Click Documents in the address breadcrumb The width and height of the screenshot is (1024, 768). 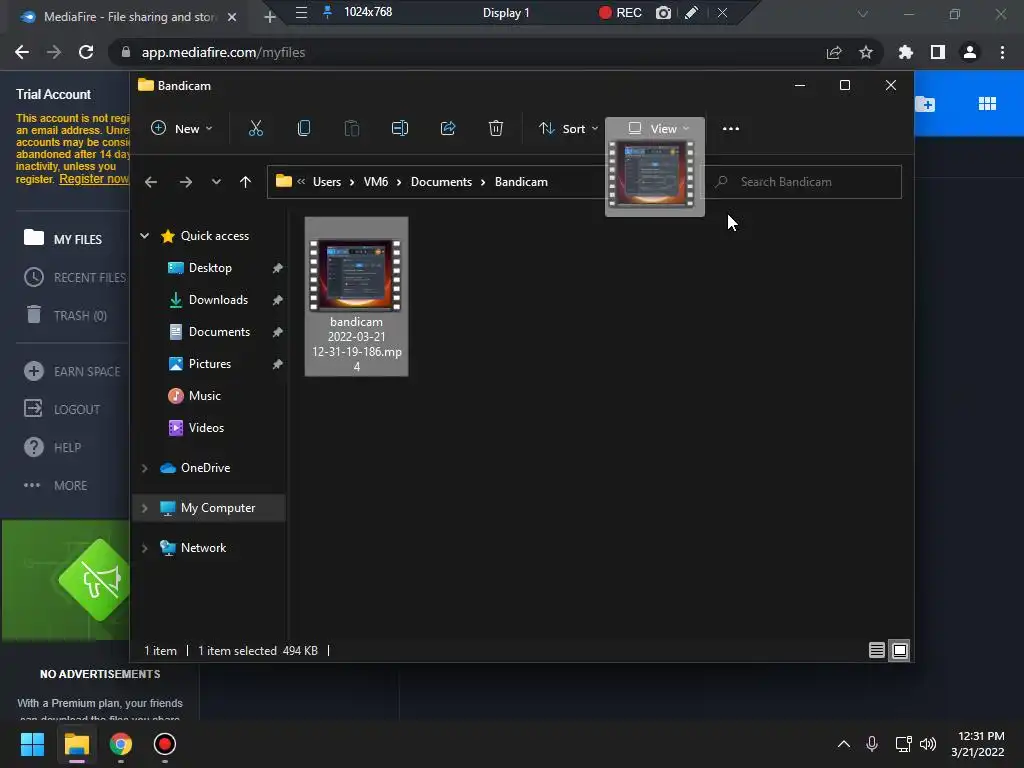[441, 182]
